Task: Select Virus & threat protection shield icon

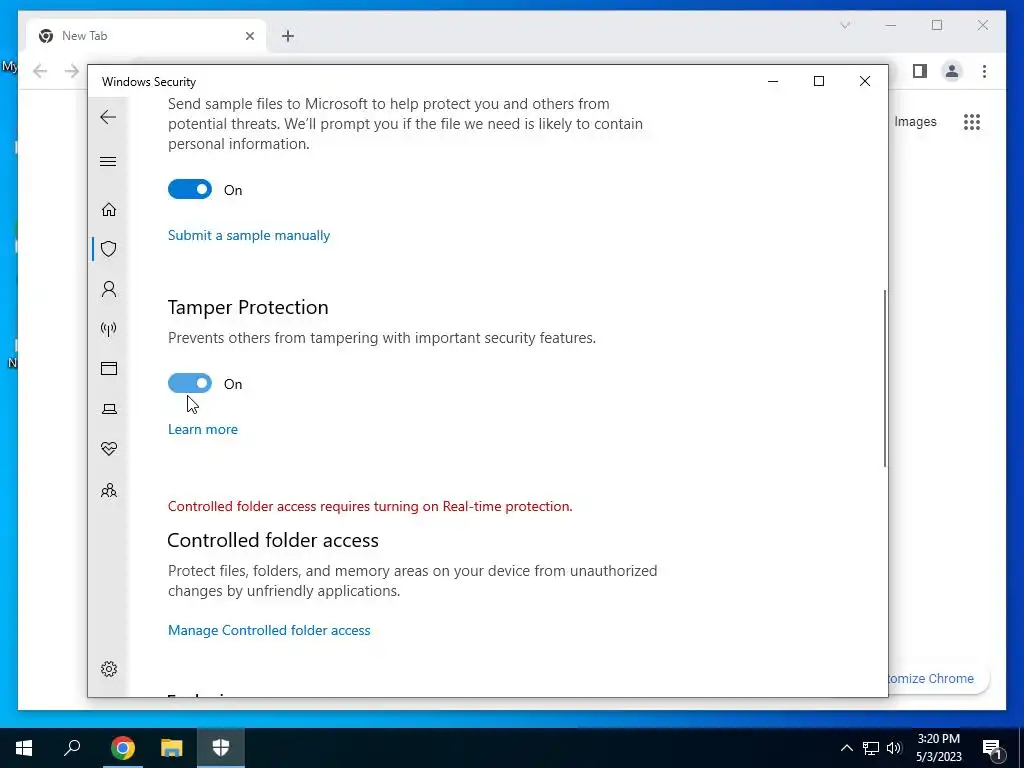Action: click(109, 249)
